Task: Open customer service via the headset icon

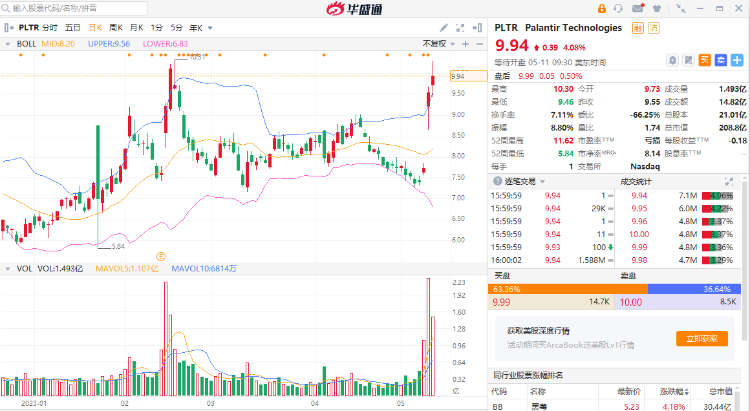Action: (x=618, y=8)
